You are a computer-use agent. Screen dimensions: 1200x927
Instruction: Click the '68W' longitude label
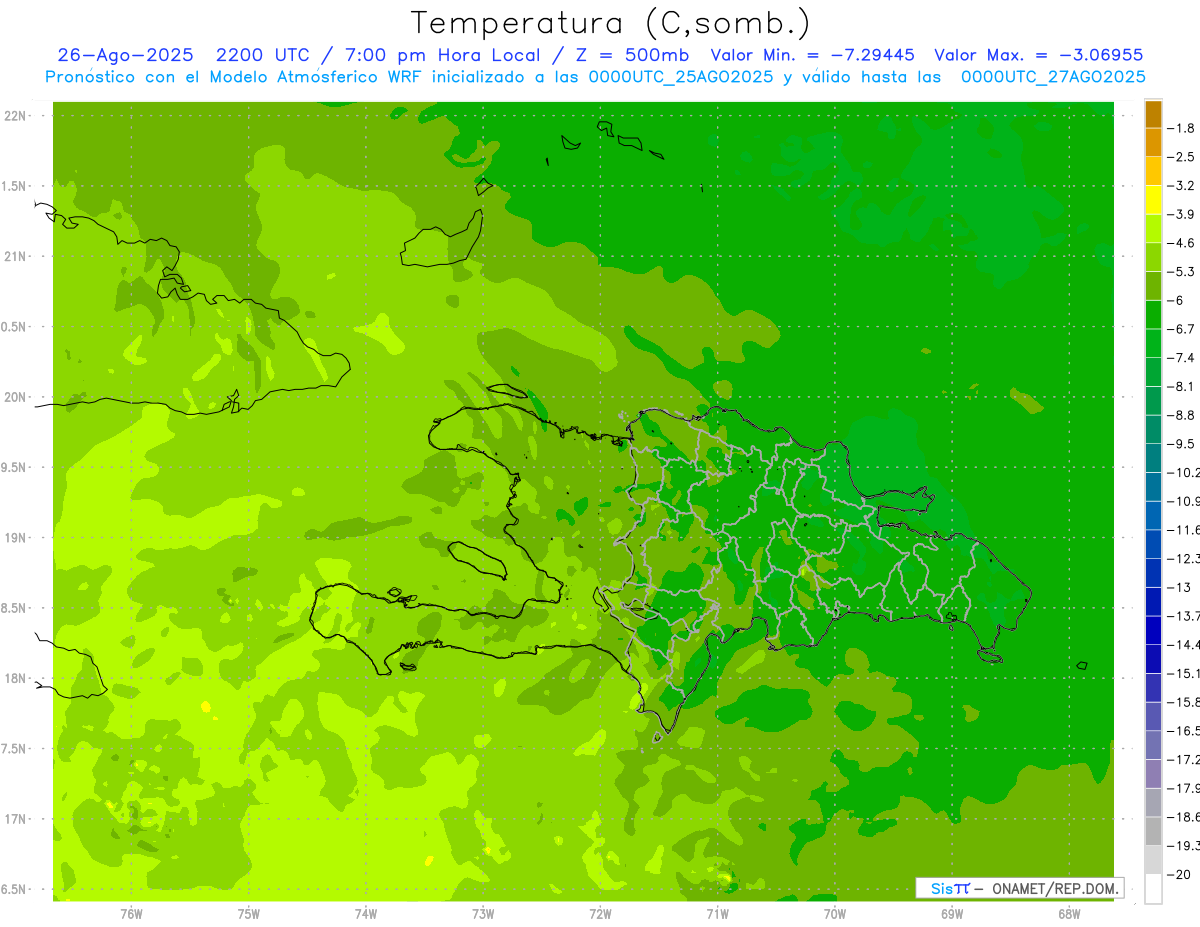click(x=1069, y=914)
